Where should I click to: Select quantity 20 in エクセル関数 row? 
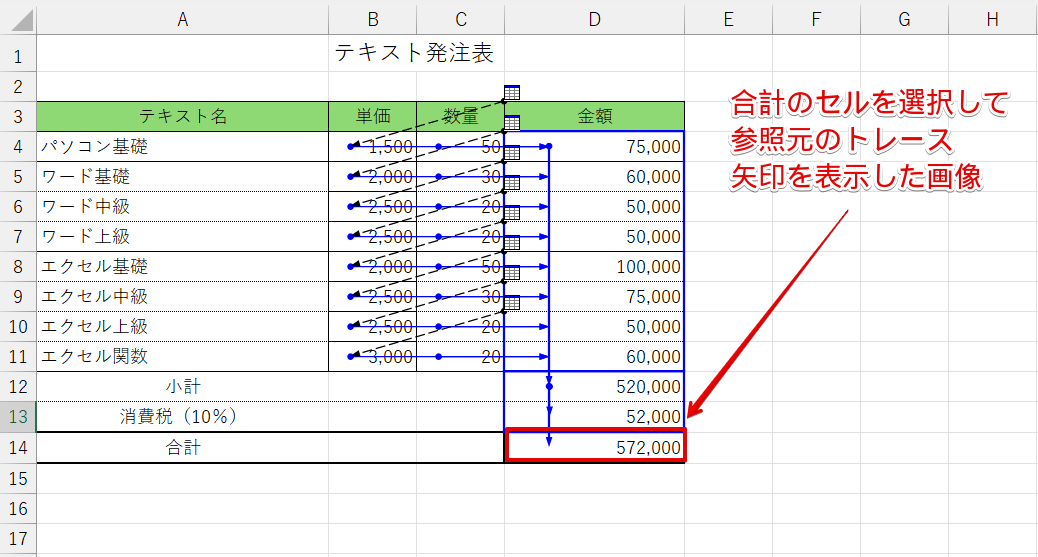pyautogui.click(x=461, y=356)
